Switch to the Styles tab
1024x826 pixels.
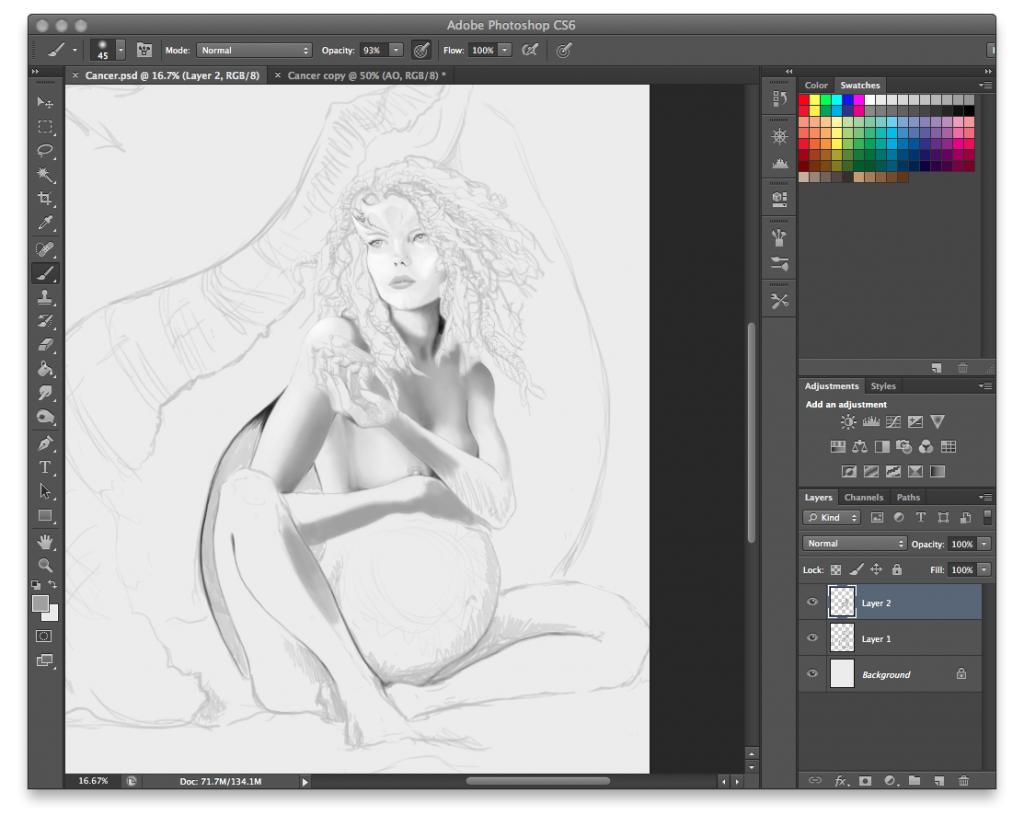(x=883, y=386)
